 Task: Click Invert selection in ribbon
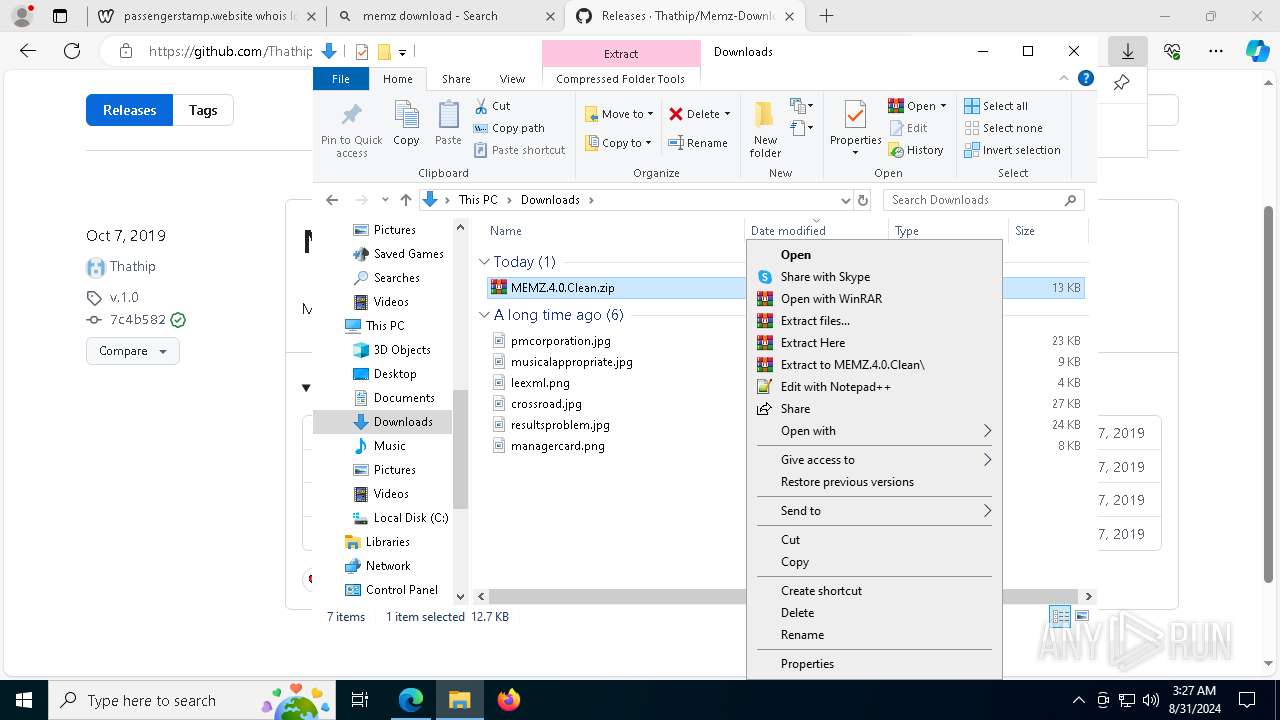1012,150
